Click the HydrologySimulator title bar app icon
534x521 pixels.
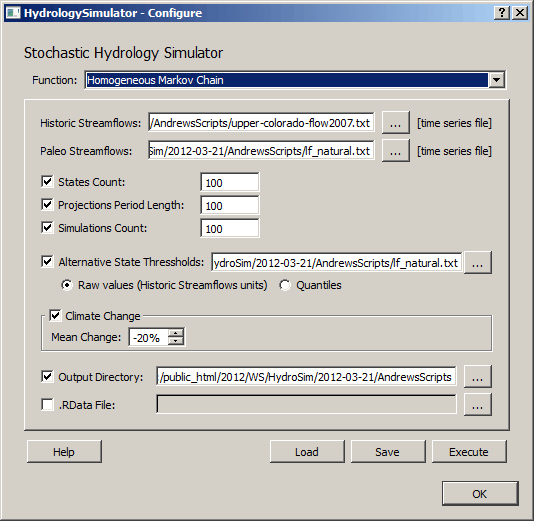(x=13, y=13)
